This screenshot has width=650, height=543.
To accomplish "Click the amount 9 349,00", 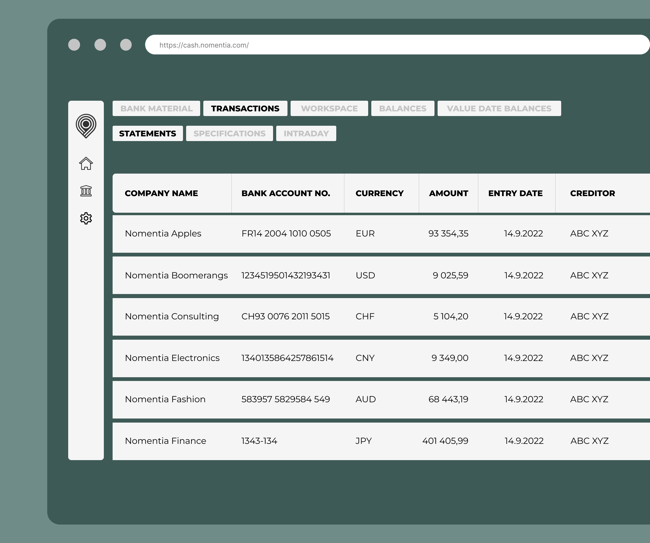I will pyautogui.click(x=450, y=358).
